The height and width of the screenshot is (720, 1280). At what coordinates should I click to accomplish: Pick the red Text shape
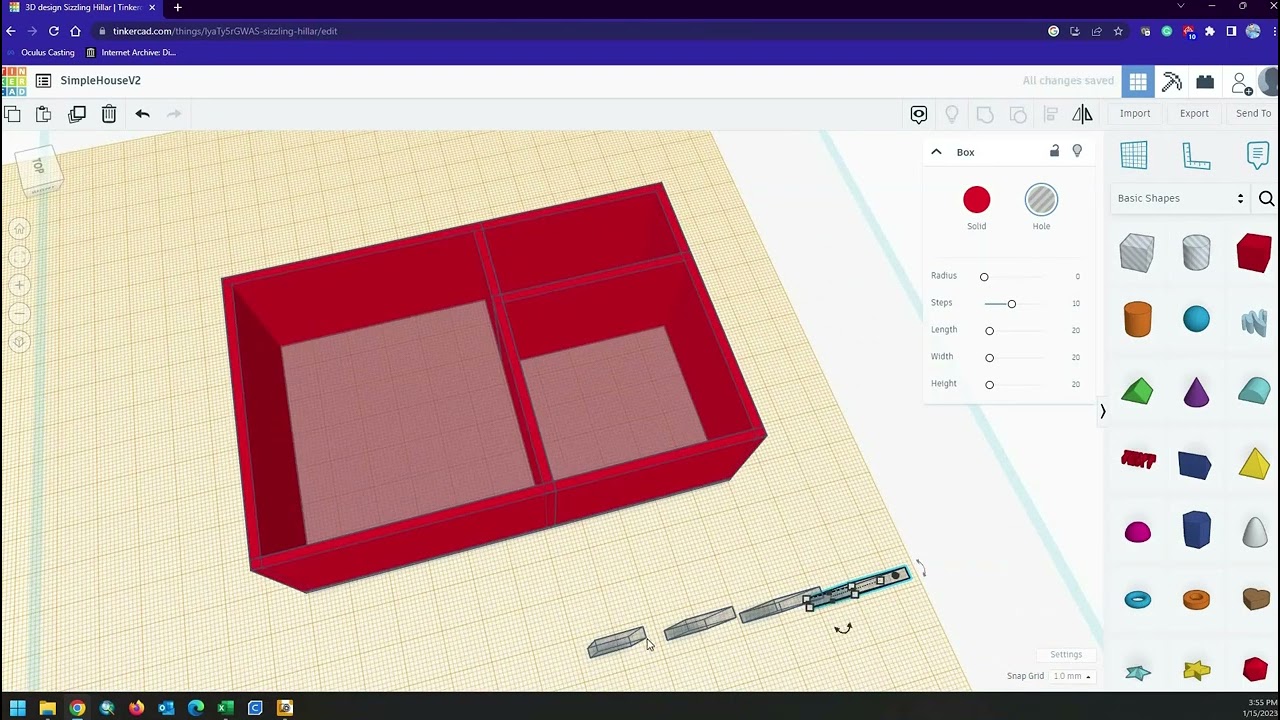pyautogui.click(x=1138, y=460)
